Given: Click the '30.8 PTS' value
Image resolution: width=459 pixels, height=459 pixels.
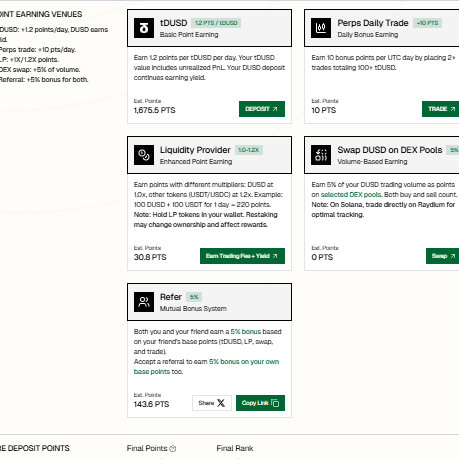Looking at the screenshot, I should (x=150, y=257).
